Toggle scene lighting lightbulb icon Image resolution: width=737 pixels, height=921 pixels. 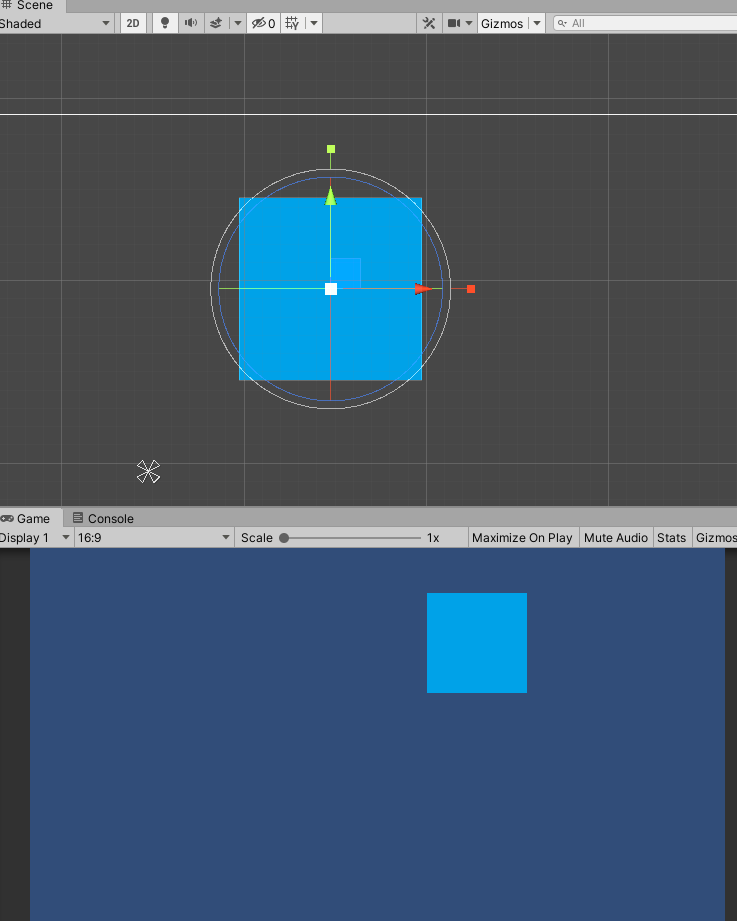click(165, 23)
